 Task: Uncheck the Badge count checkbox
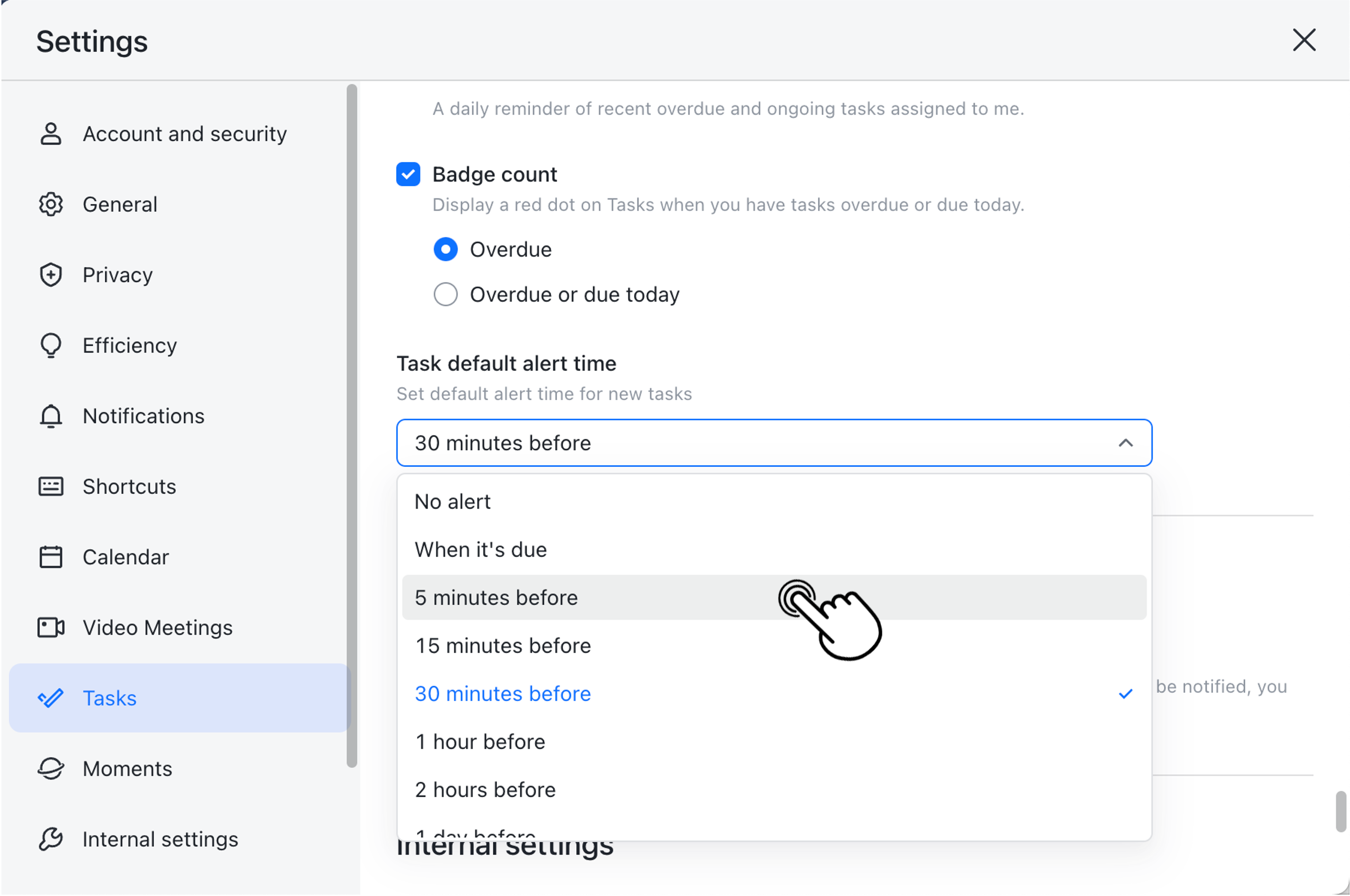click(x=408, y=174)
